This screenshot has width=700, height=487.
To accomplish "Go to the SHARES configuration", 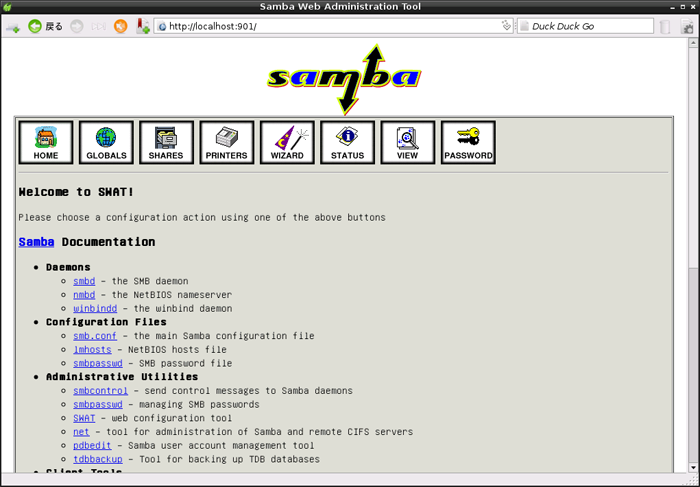I will (x=167, y=142).
